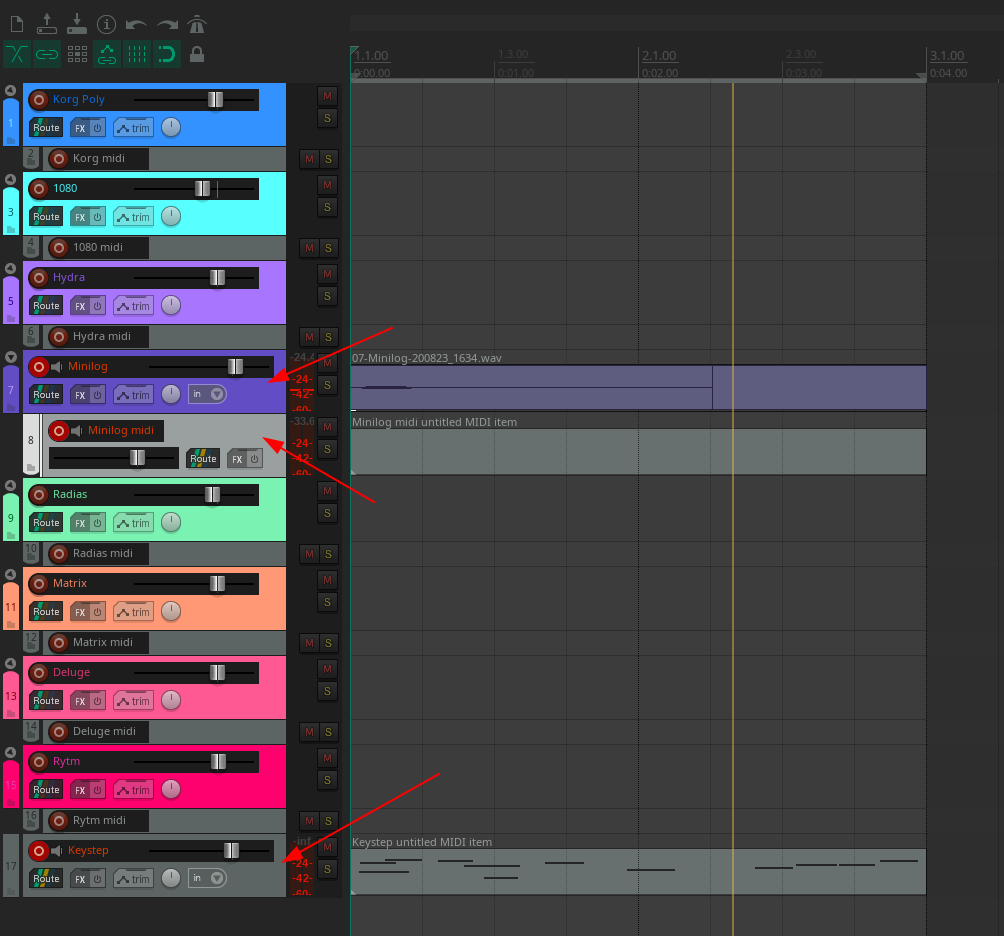The width and height of the screenshot is (1004, 936).
Task: Toggle item grouping link icon
Action: click(x=47, y=54)
